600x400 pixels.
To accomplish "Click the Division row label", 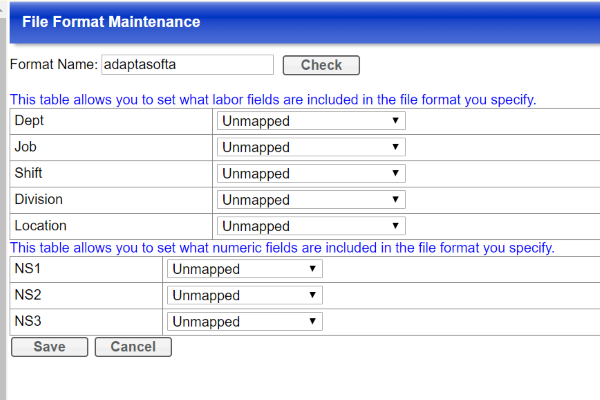I will [x=40, y=199].
